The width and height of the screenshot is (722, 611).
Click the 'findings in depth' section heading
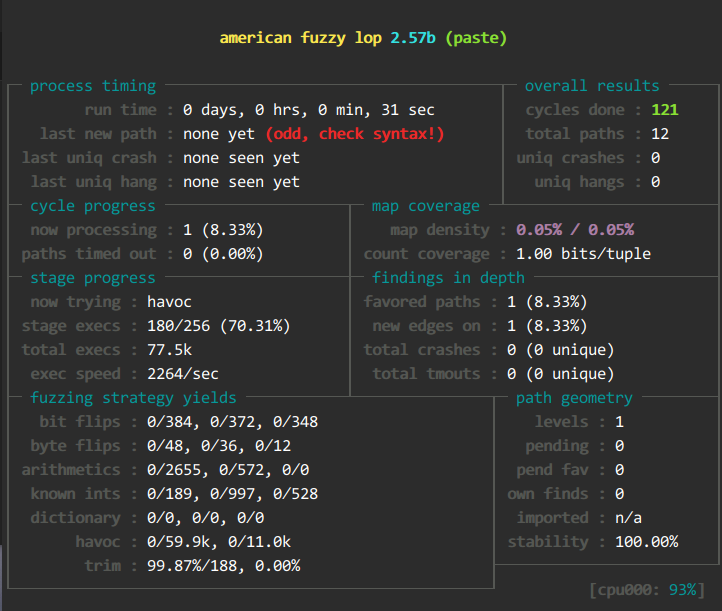pos(448,278)
